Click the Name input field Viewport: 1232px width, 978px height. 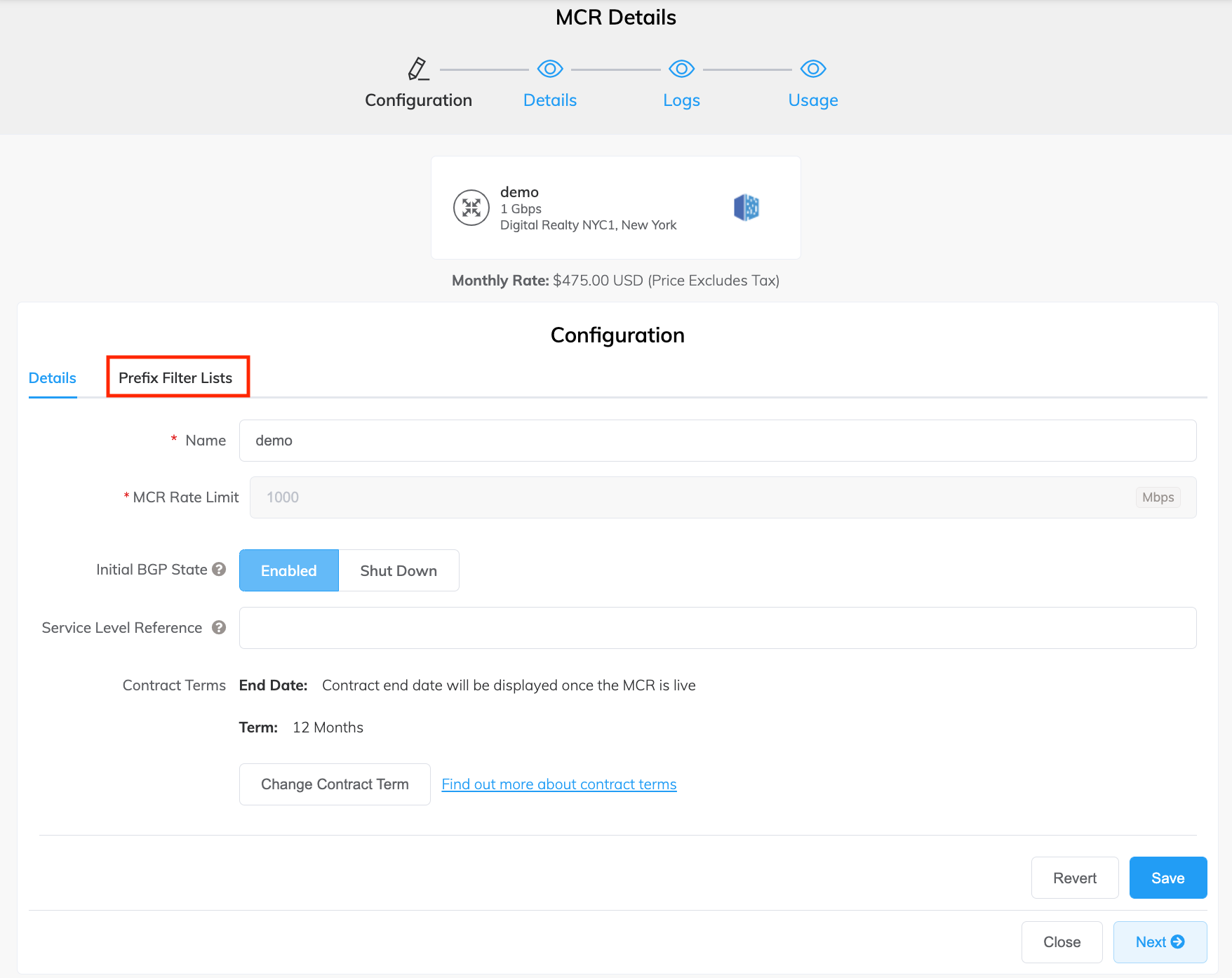point(718,441)
